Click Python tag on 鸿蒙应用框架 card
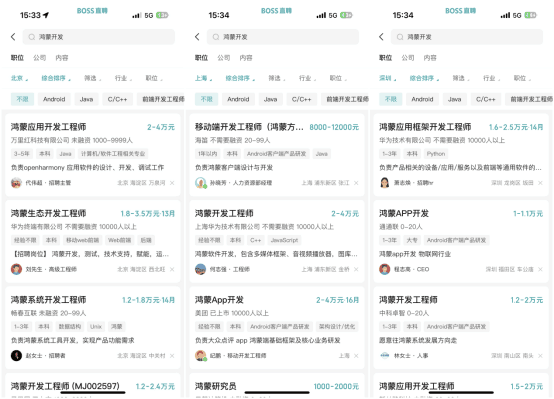 pyautogui.click(x=436, y=154)
